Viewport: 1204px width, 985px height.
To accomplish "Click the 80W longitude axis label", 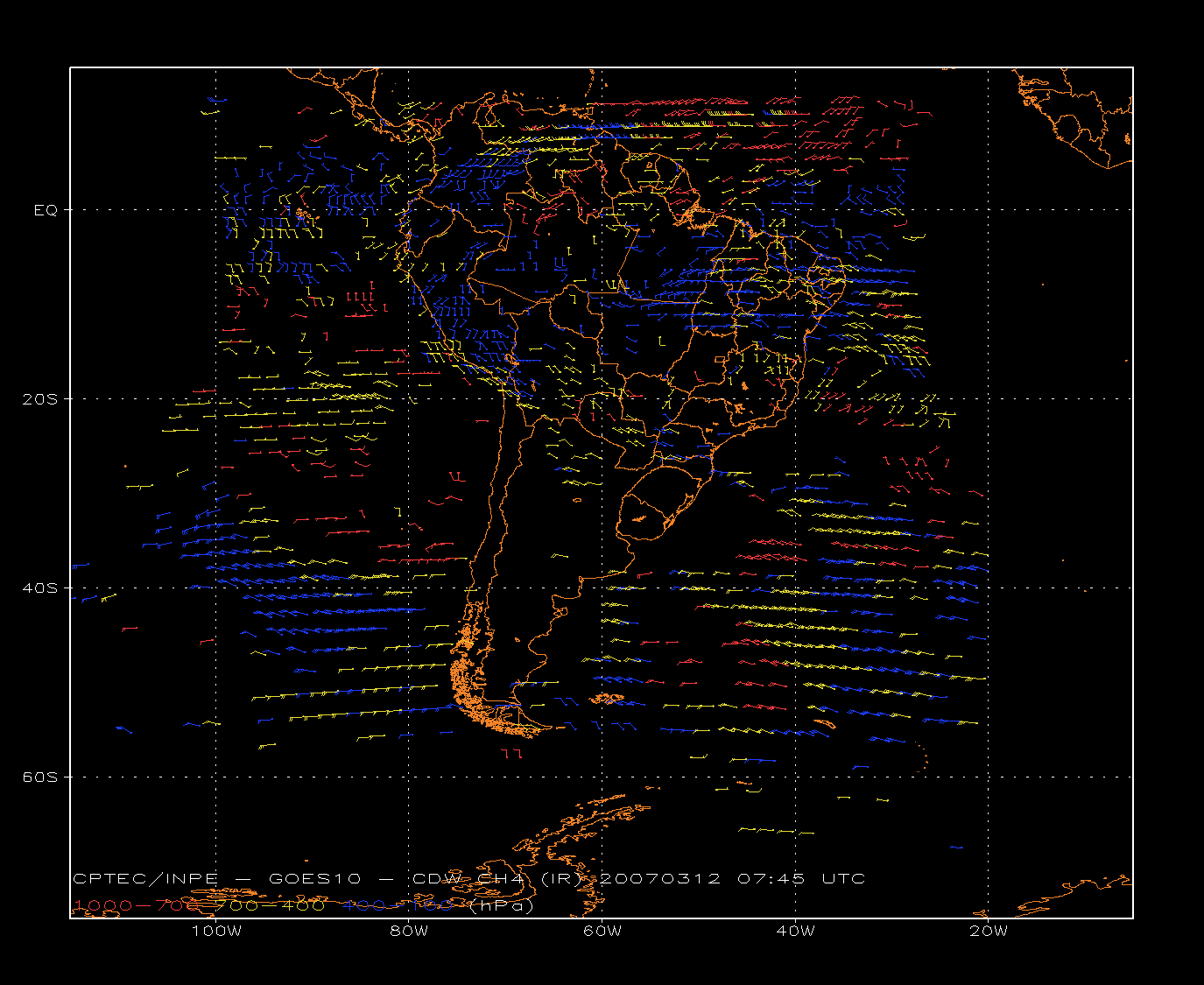I will [409, 932].
